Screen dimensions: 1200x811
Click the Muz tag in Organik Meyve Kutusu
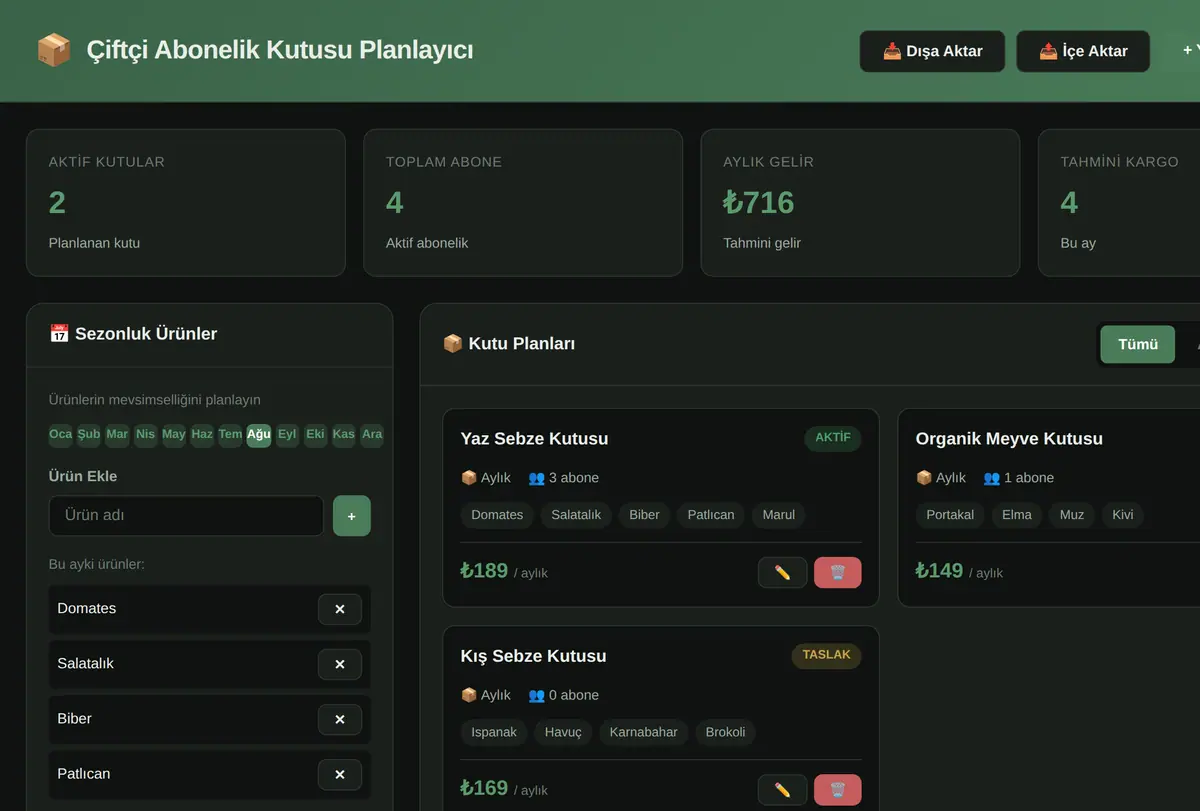click(x=1072, y=515)
